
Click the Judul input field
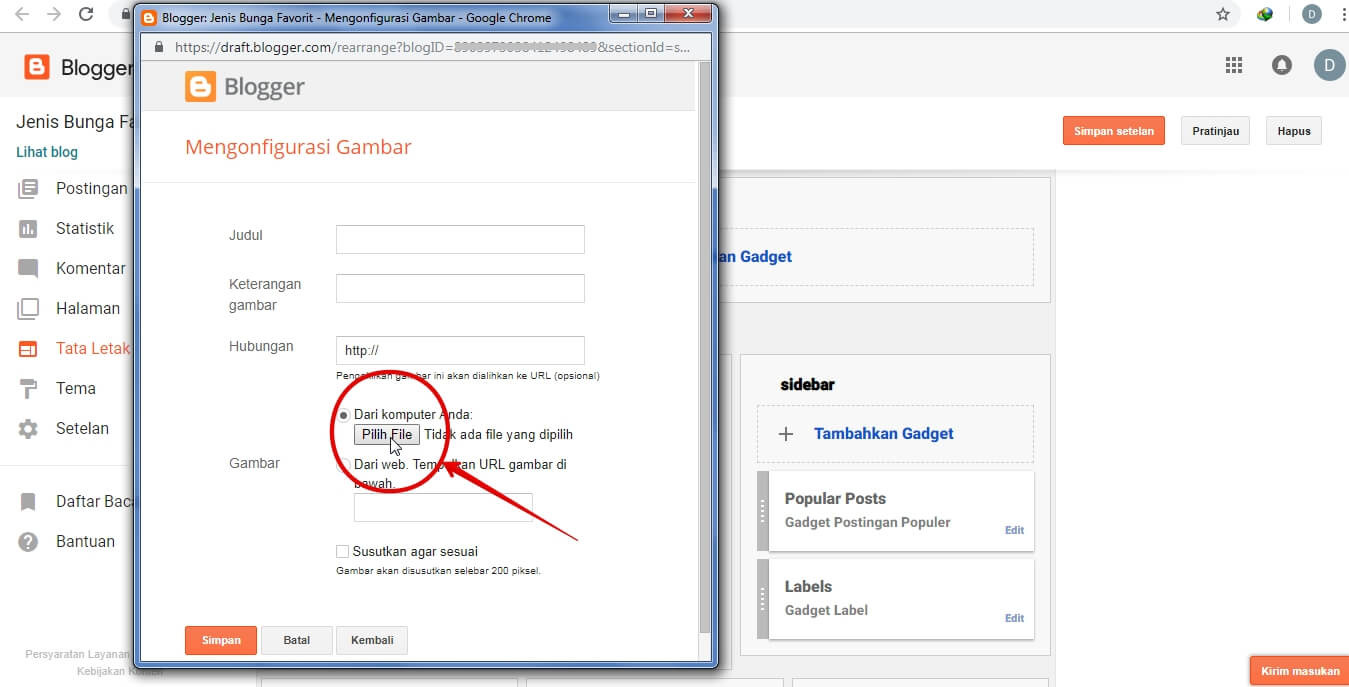pos(460,239)
